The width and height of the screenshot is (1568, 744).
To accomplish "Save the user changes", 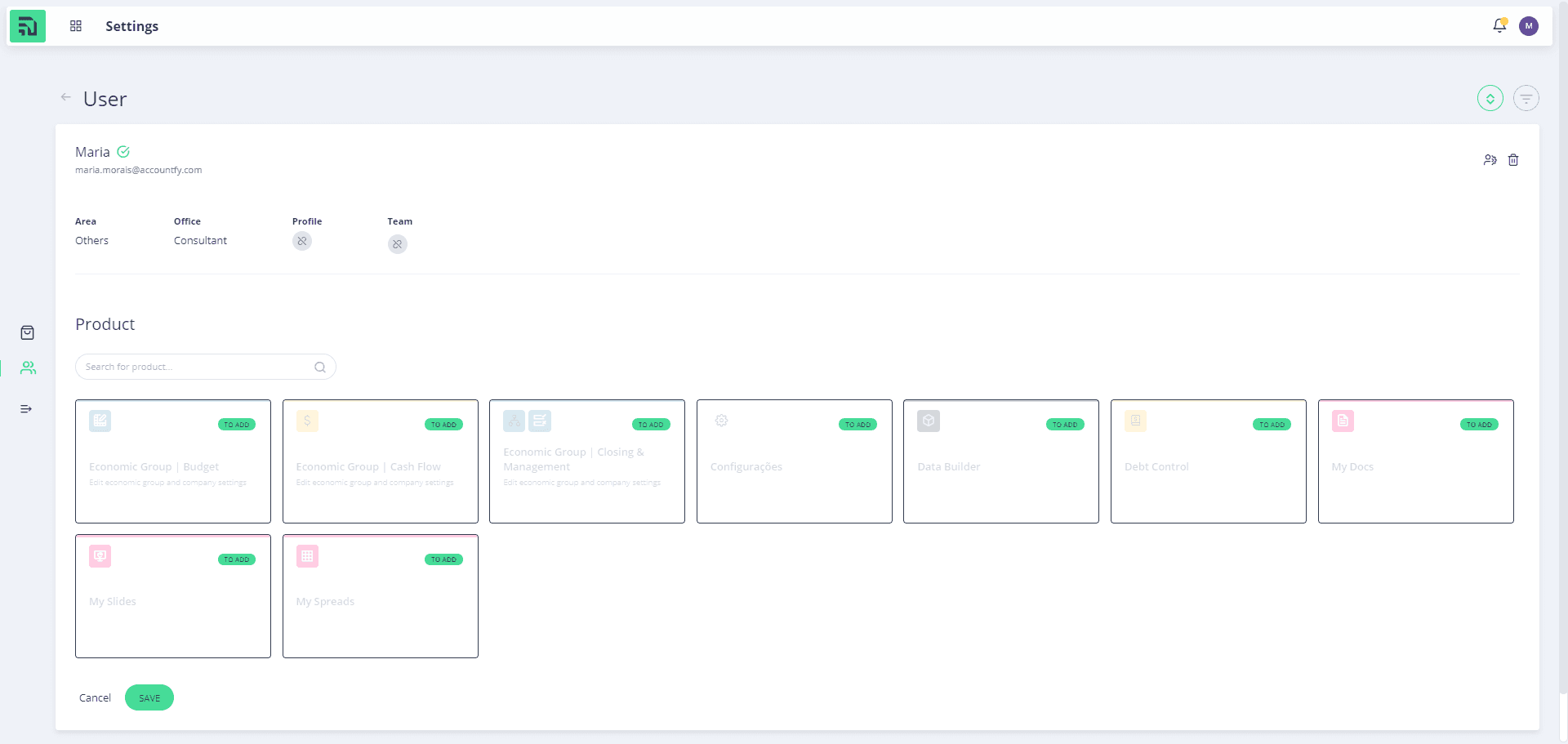I will [149, 697].
